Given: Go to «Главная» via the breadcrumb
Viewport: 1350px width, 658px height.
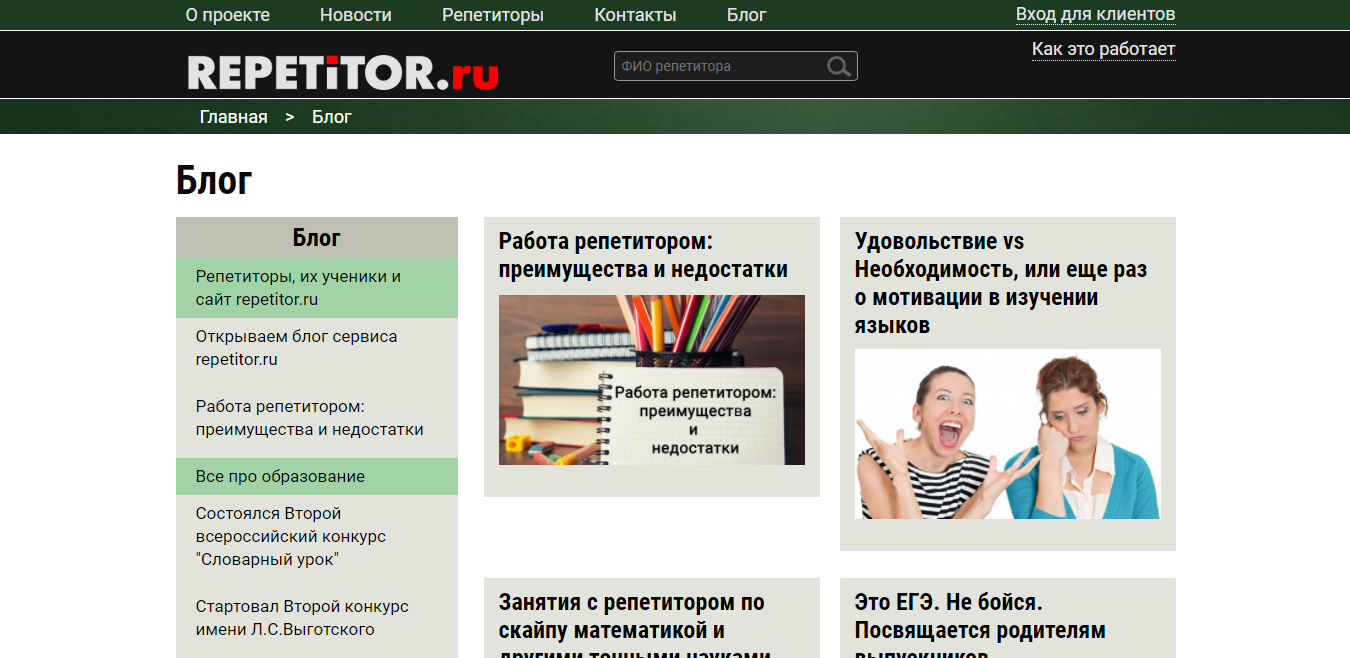Looking at the screenshot, I should tap(233, 116).
